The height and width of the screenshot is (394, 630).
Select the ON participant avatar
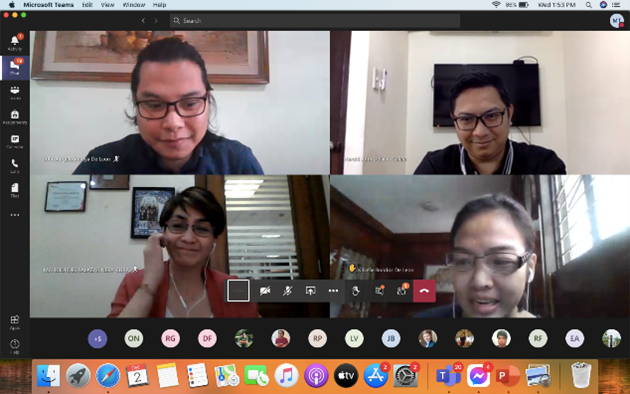pyautogui.click(x=134, y=338)
